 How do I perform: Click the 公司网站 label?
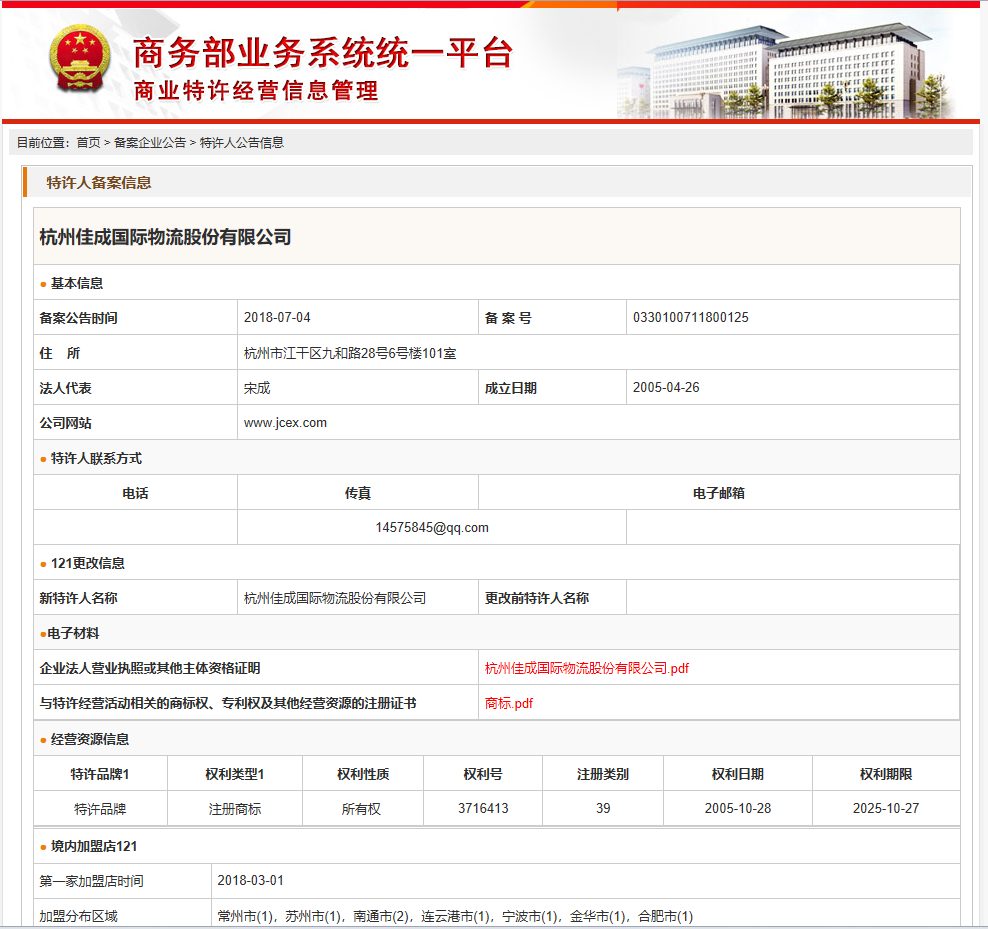(66, 424)
